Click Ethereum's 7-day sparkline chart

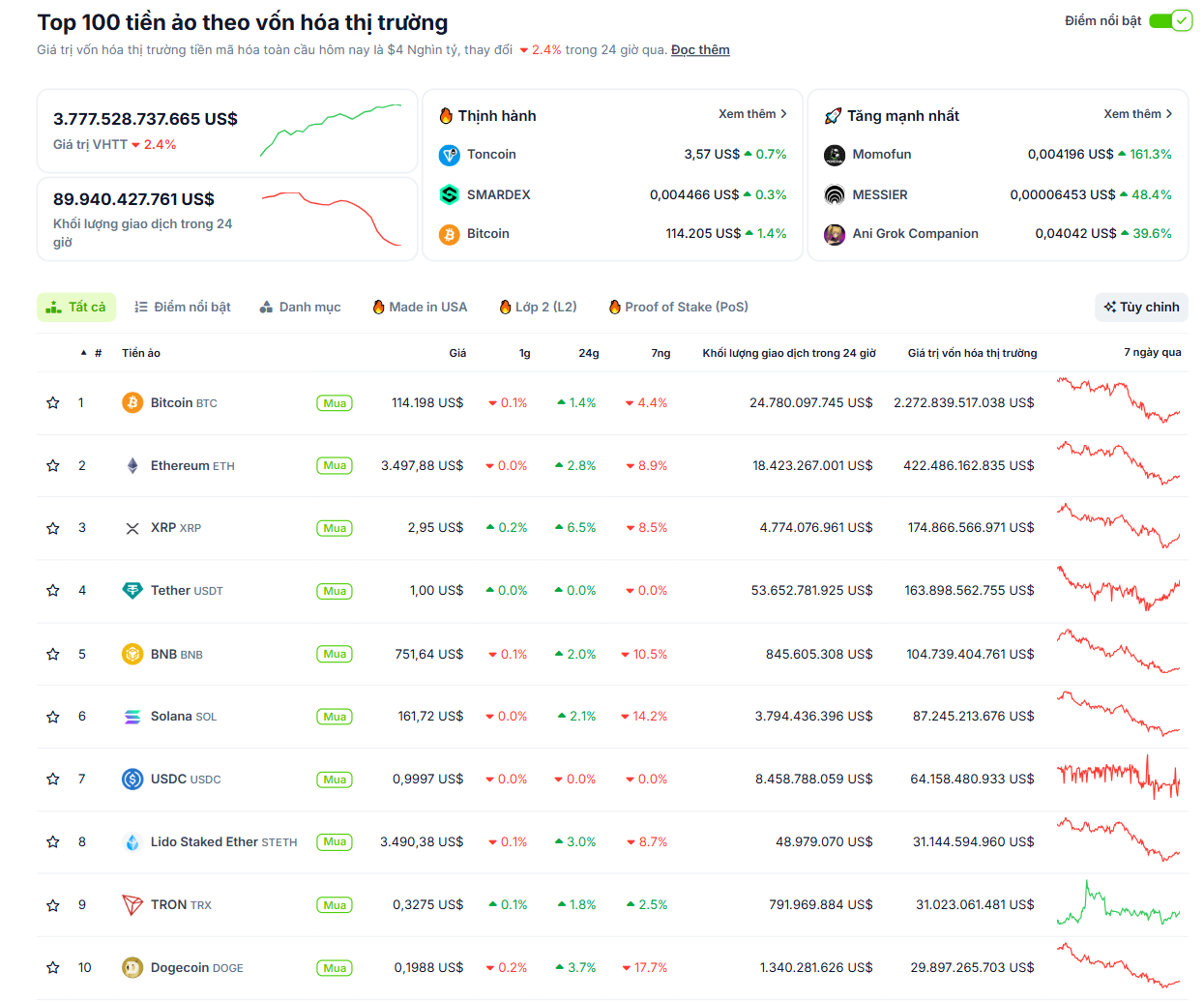pos(1119,465)
